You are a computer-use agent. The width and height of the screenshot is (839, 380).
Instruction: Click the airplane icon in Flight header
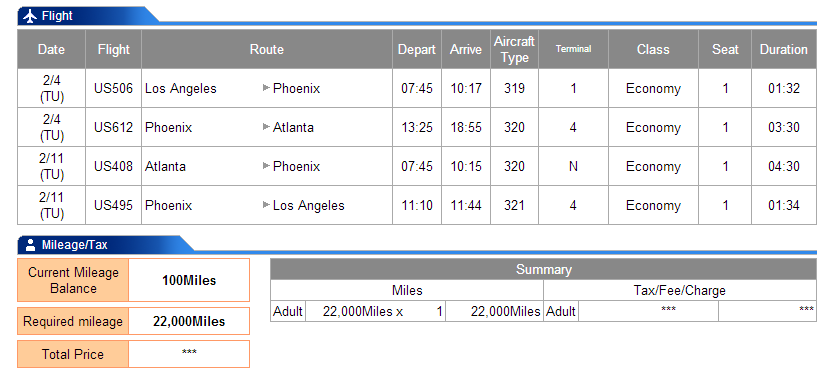click(x=30, y=16)
